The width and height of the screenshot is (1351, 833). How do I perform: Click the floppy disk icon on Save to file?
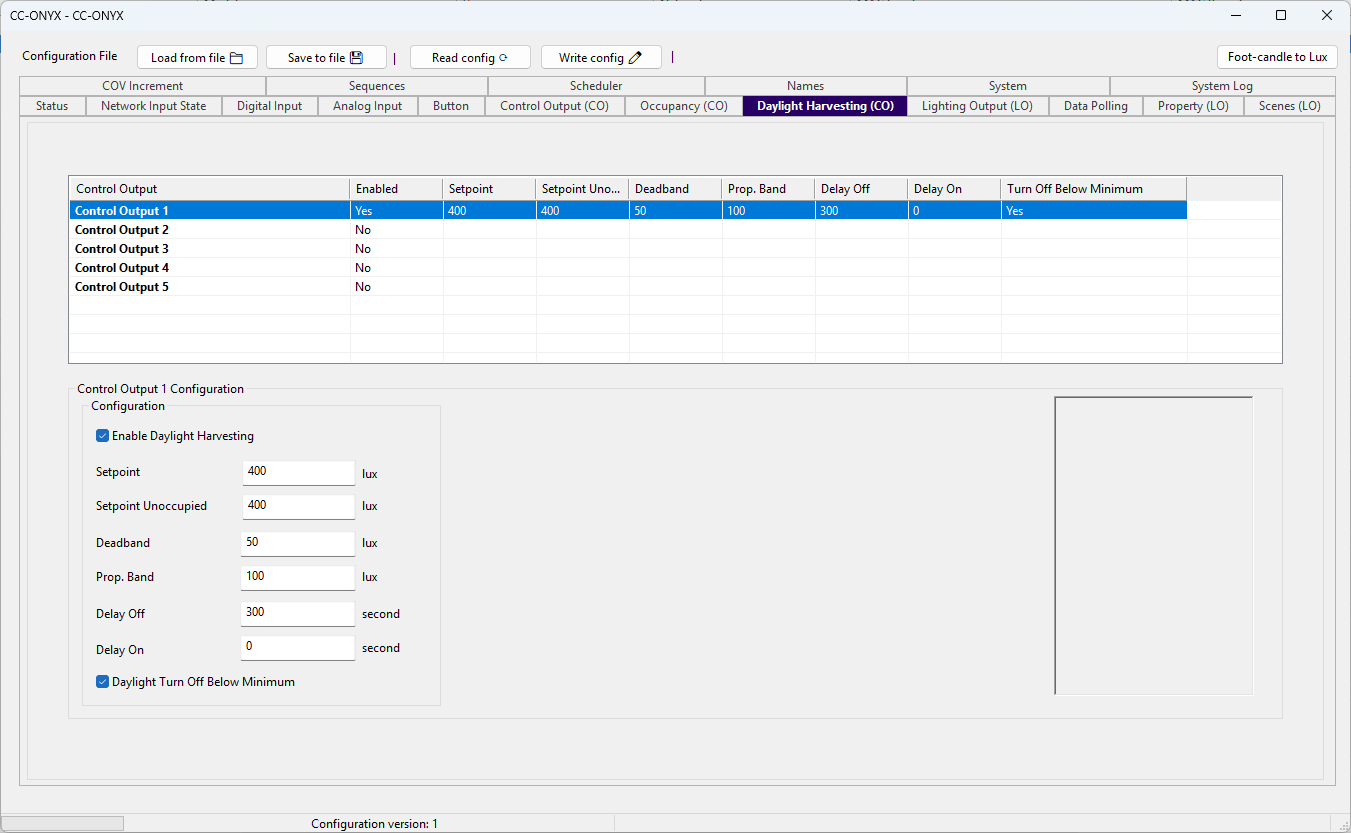(356, 58)
